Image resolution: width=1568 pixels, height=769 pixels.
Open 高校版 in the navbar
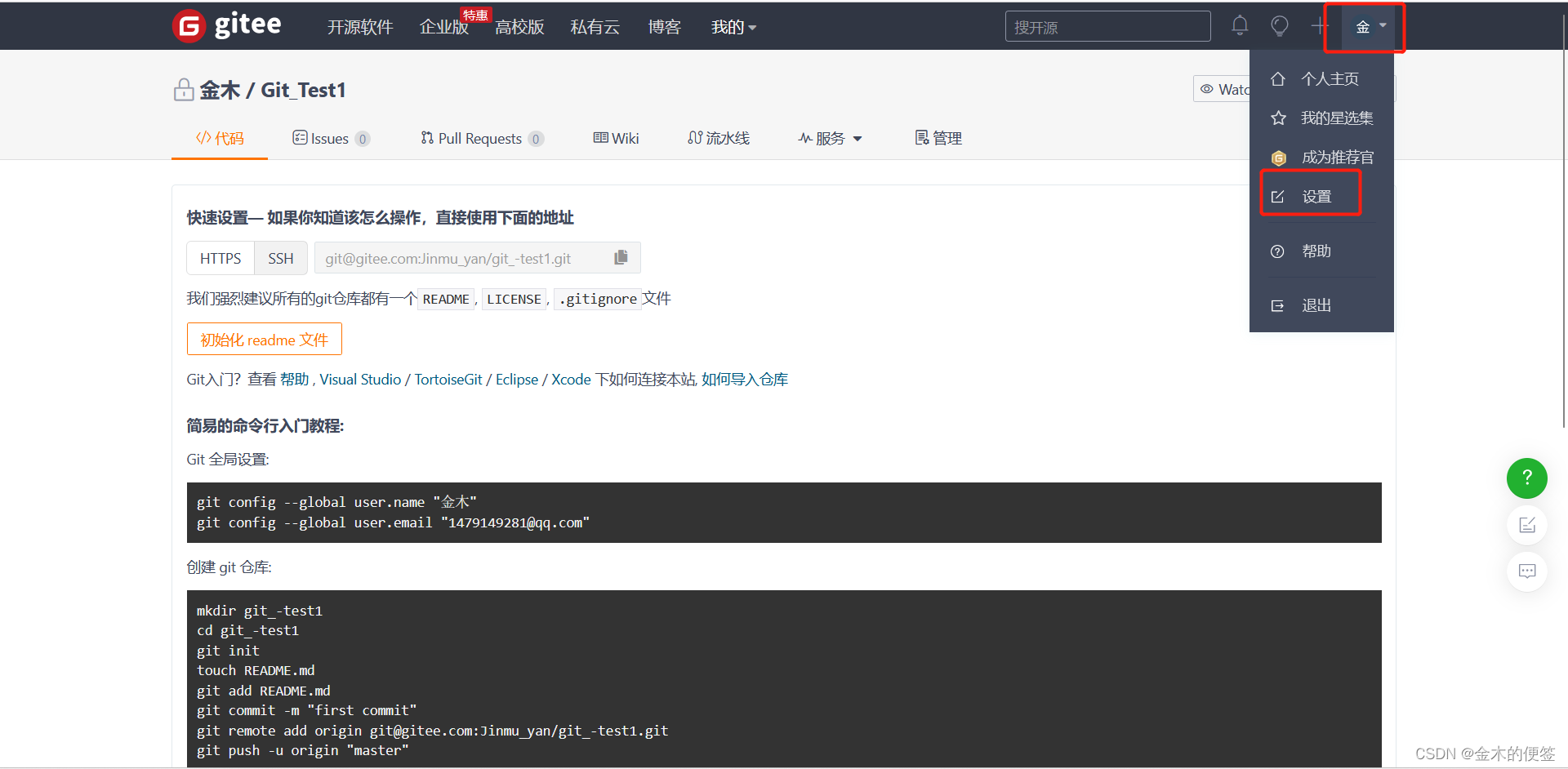[x=519, y=28]
